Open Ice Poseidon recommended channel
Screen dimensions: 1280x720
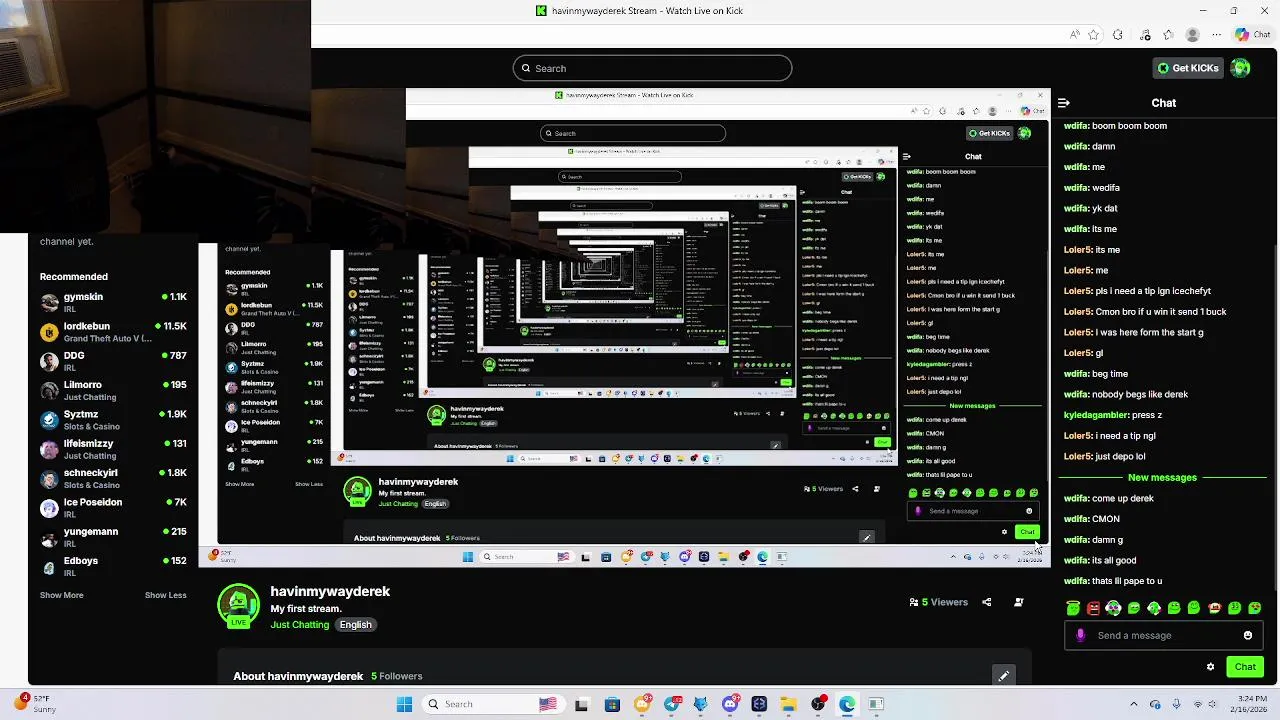113,508
